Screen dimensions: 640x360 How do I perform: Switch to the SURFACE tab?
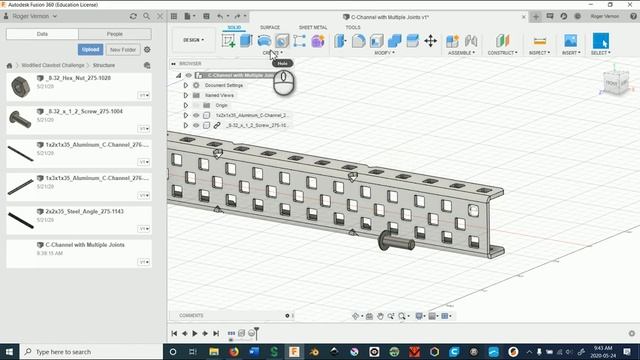click(270, 27)
